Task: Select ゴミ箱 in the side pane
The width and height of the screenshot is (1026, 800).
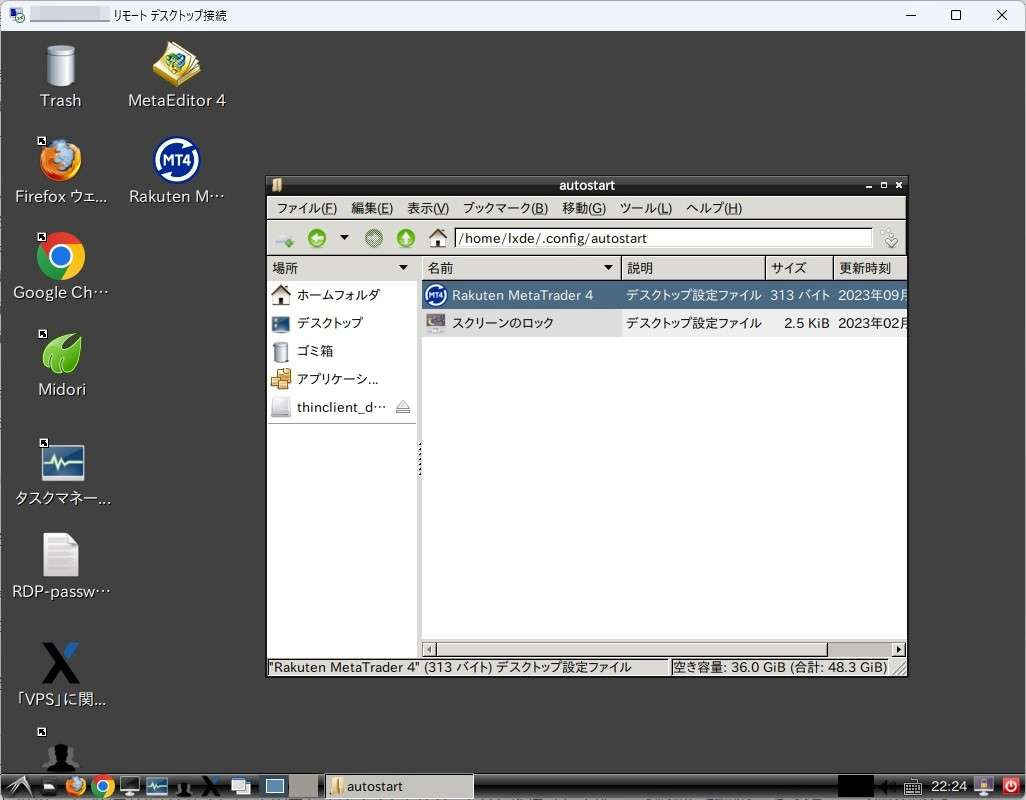Action: [342, 351]
